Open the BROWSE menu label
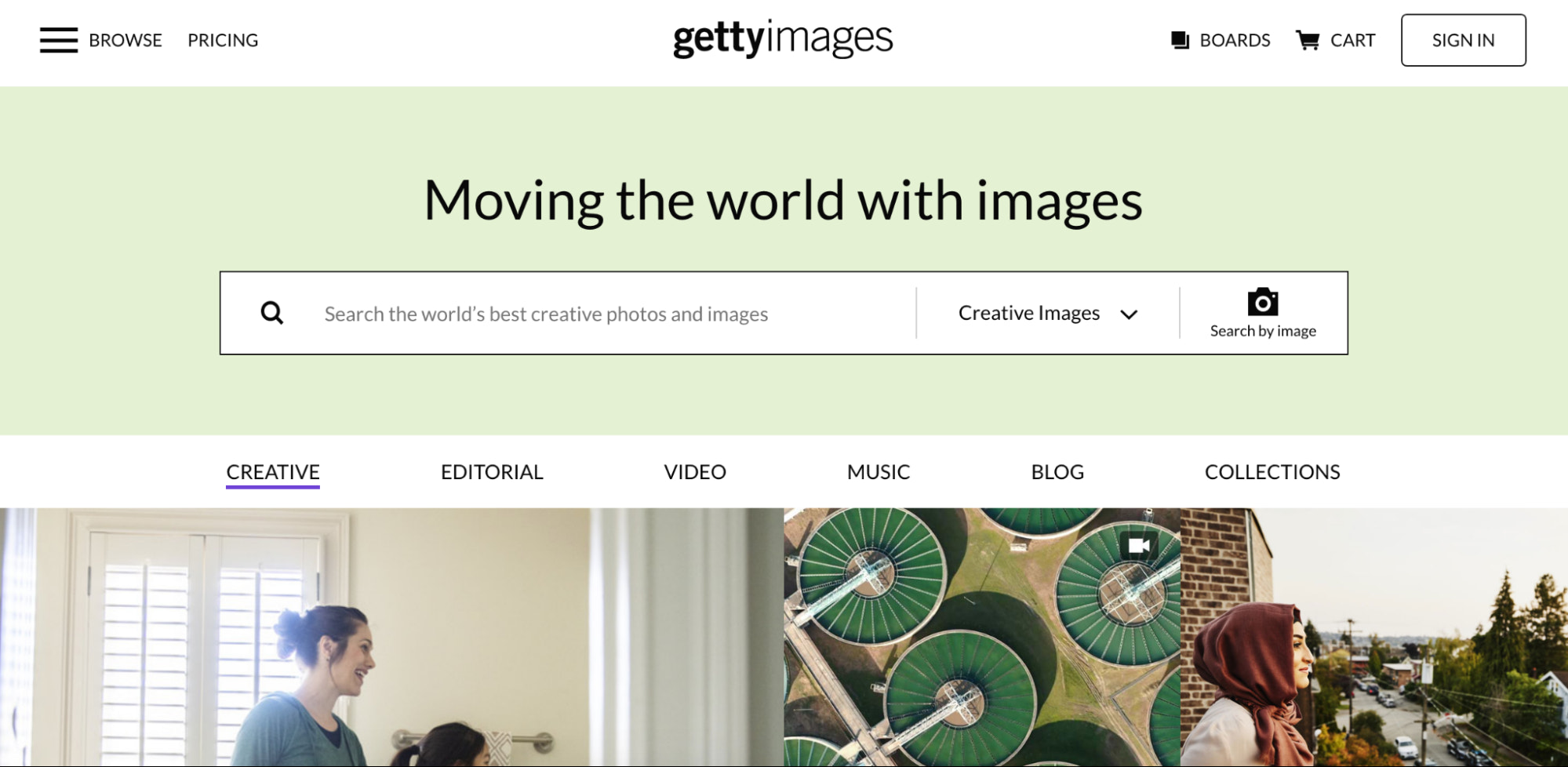This screenshot has height=767, width=1568. coord(126,40)
